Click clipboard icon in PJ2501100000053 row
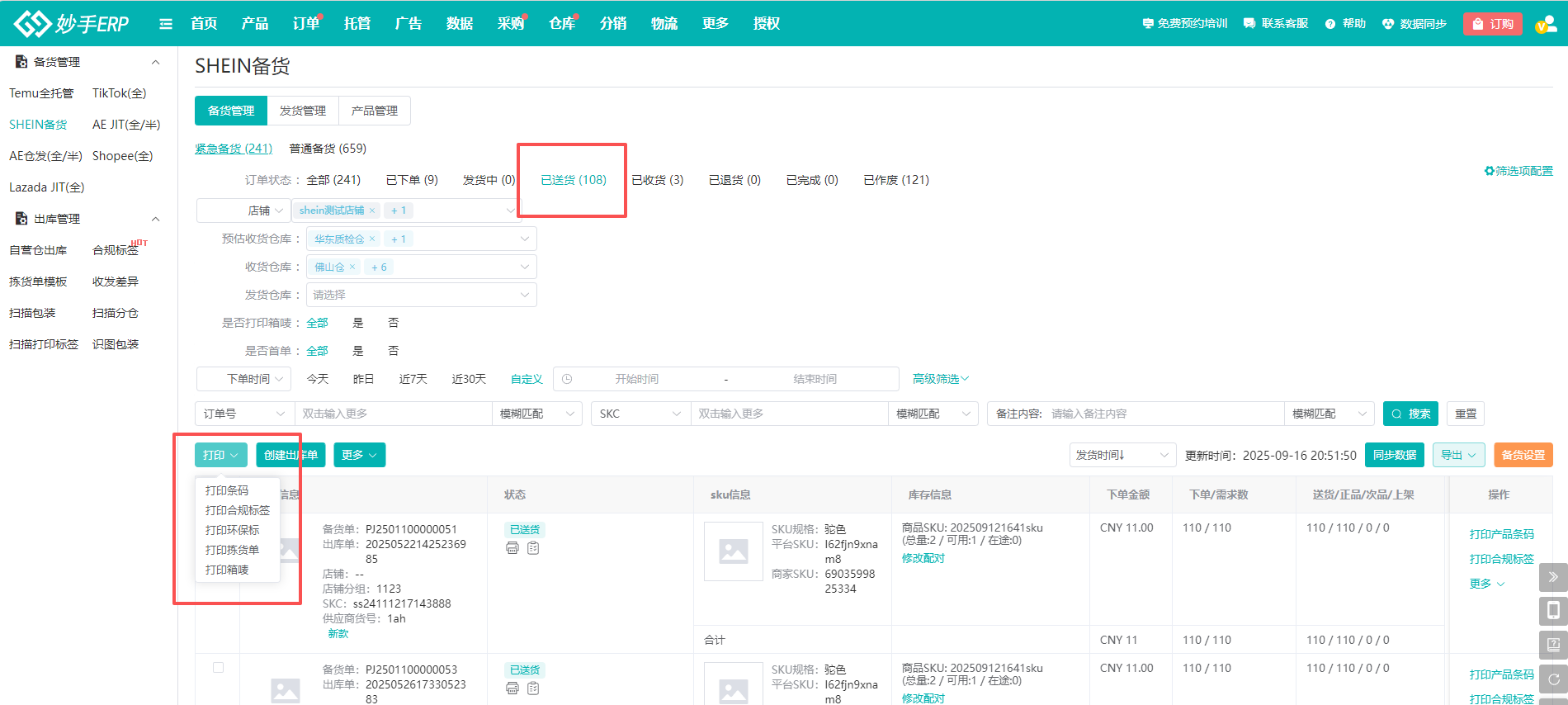The width and height of the screenshot is (1568, 705). click(533, 688)
